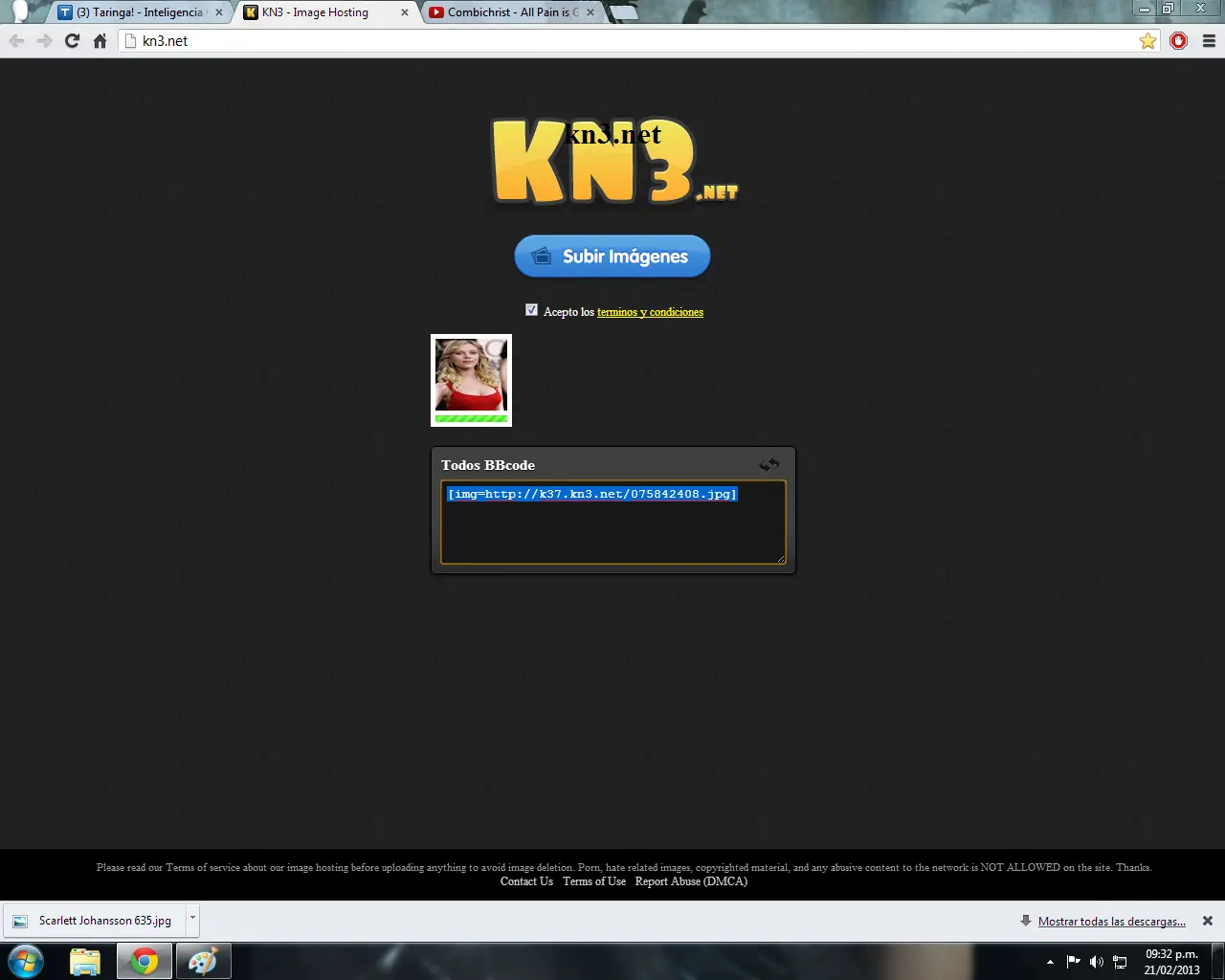Click the green upload progress bar
Image resolution: width=1225 pixels, height=980 pixels.
click(x=471, y=418)
